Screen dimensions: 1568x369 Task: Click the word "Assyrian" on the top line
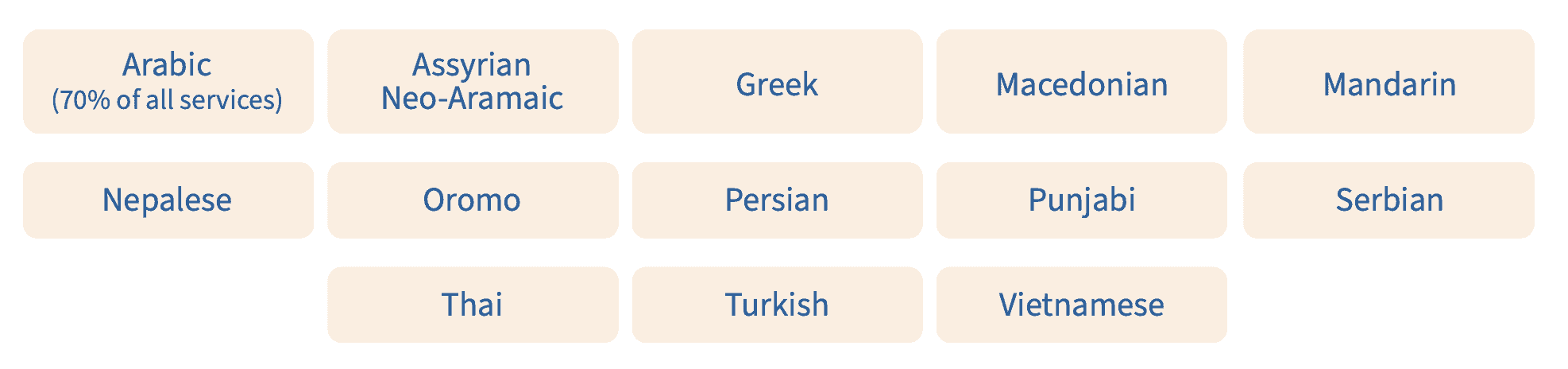pyautogui.click(x=472, y=64)
